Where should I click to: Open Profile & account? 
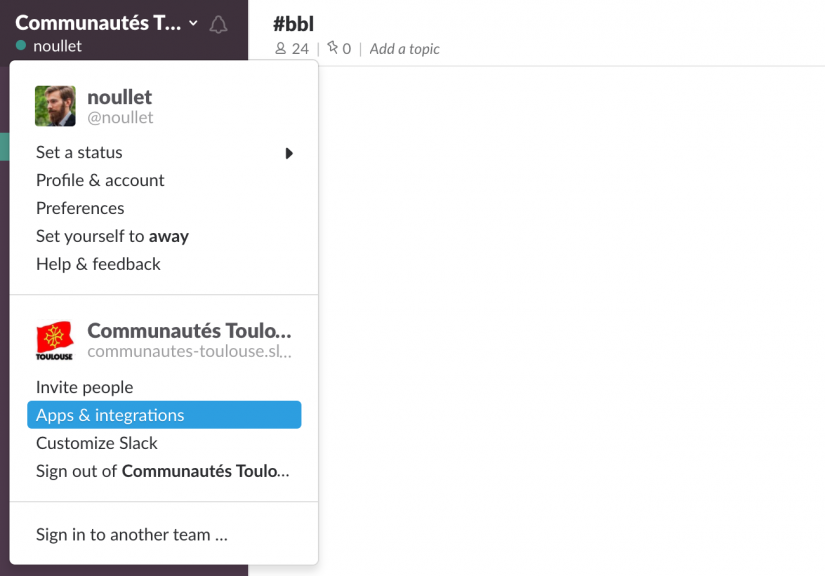pyautogui.click(x=100, y=180)
